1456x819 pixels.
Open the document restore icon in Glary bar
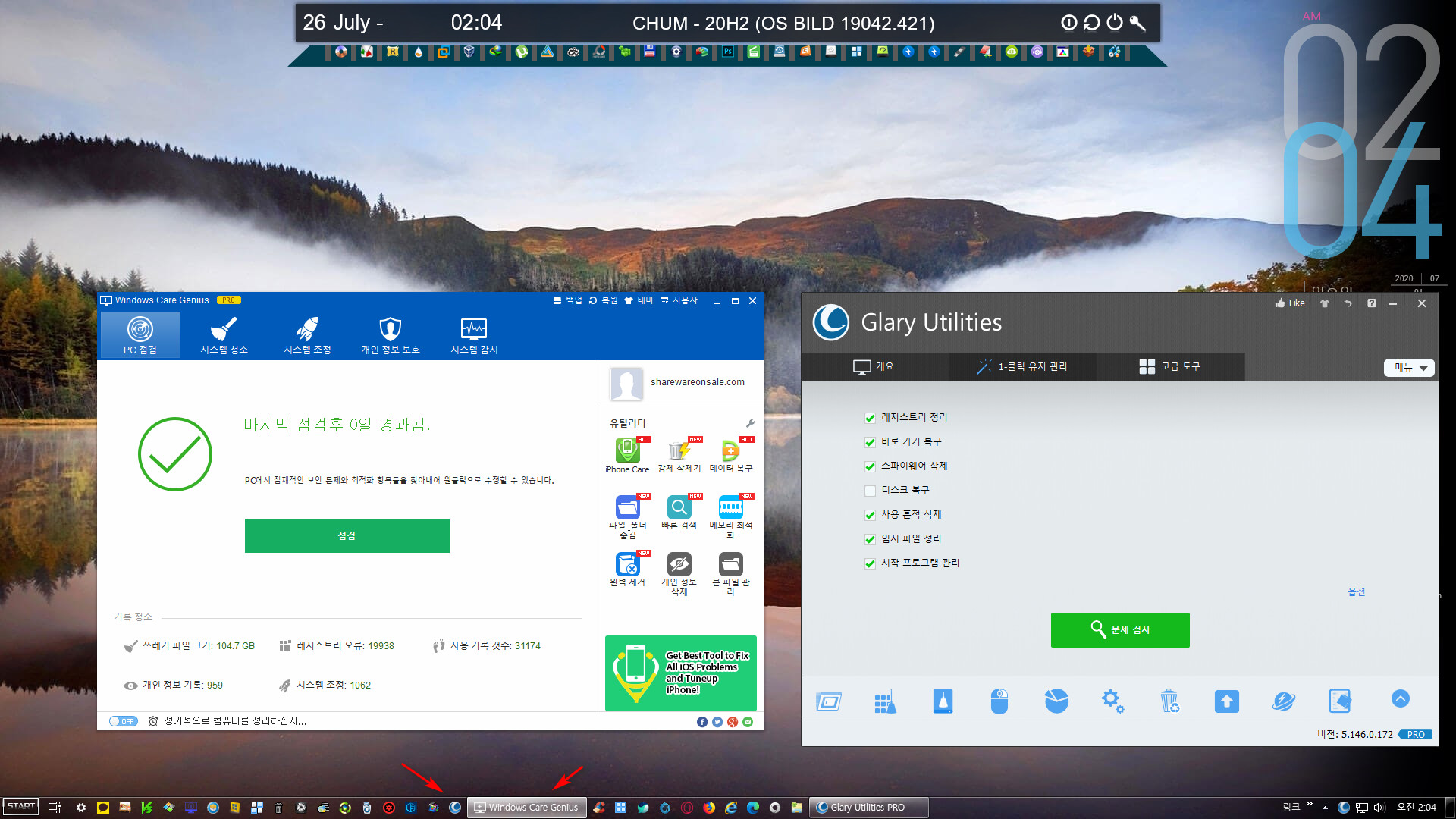[x=1340, y=701]
